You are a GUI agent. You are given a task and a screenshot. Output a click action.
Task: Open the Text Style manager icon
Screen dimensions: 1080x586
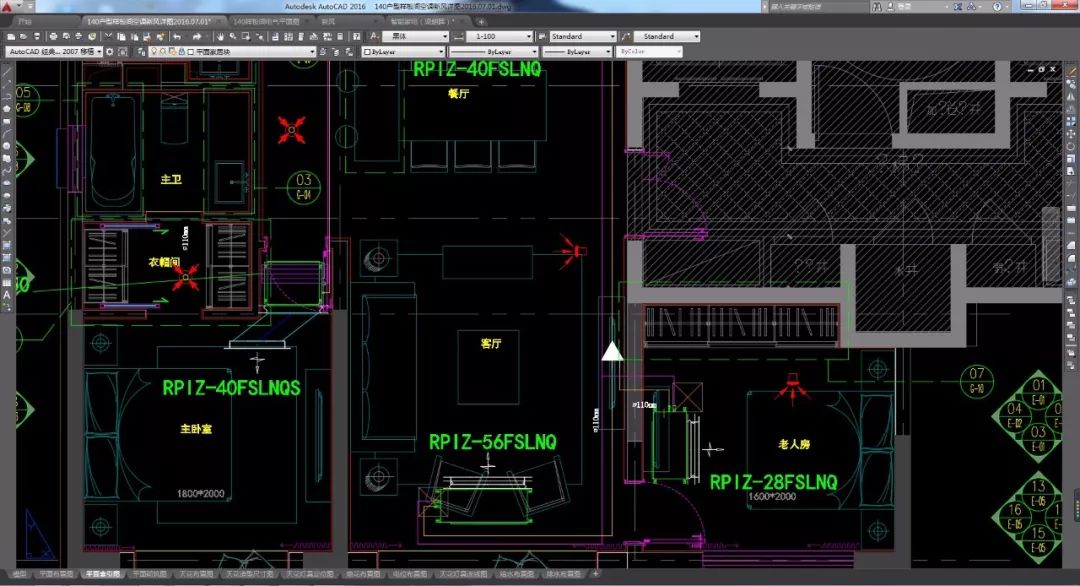(374, 36)
